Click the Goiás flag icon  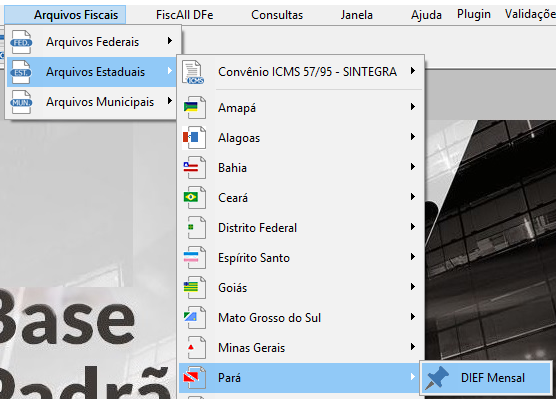tap(194, 287)
